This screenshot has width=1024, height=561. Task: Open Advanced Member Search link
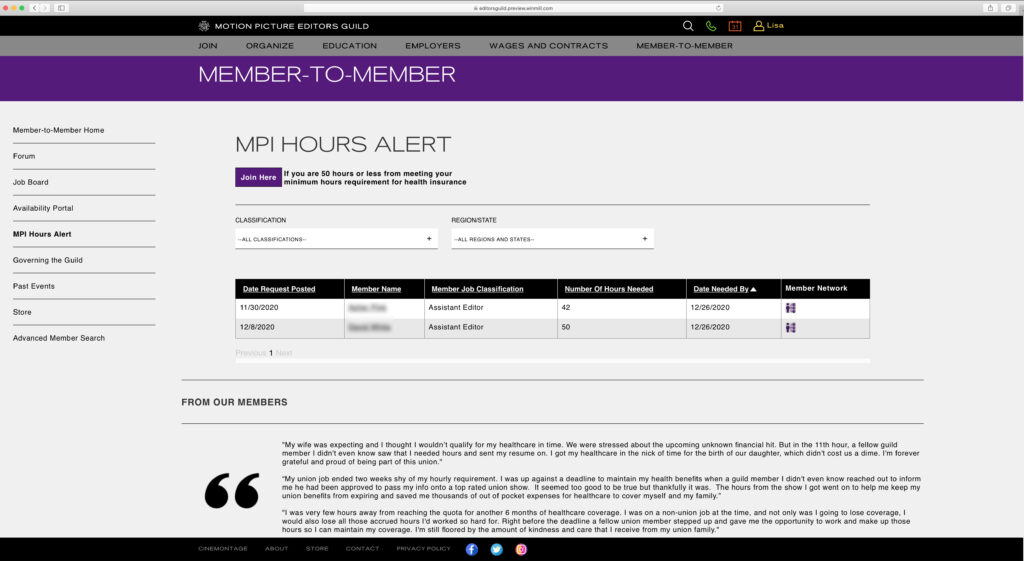pos(59,338)
